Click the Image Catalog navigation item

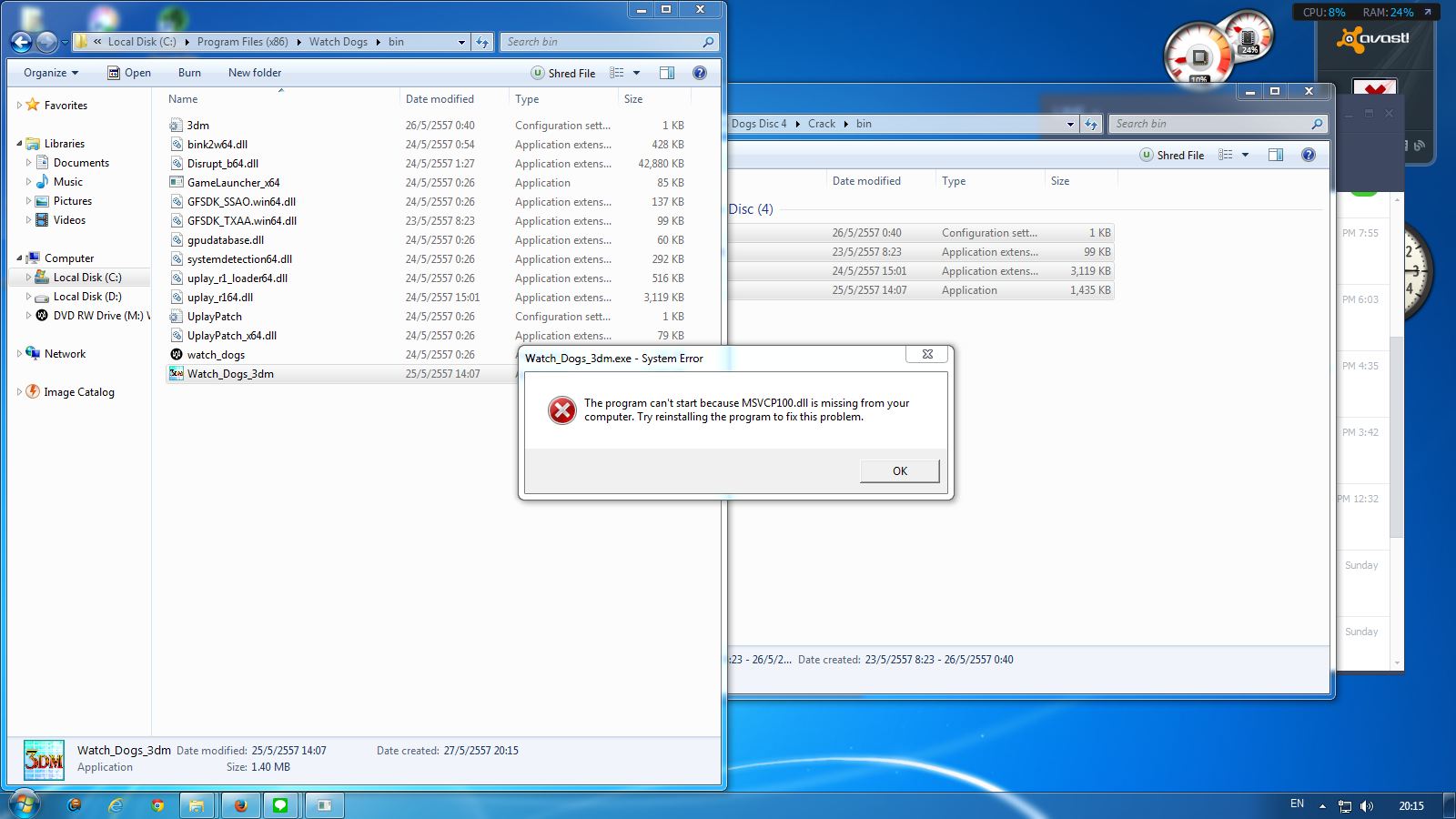point(78,392)
